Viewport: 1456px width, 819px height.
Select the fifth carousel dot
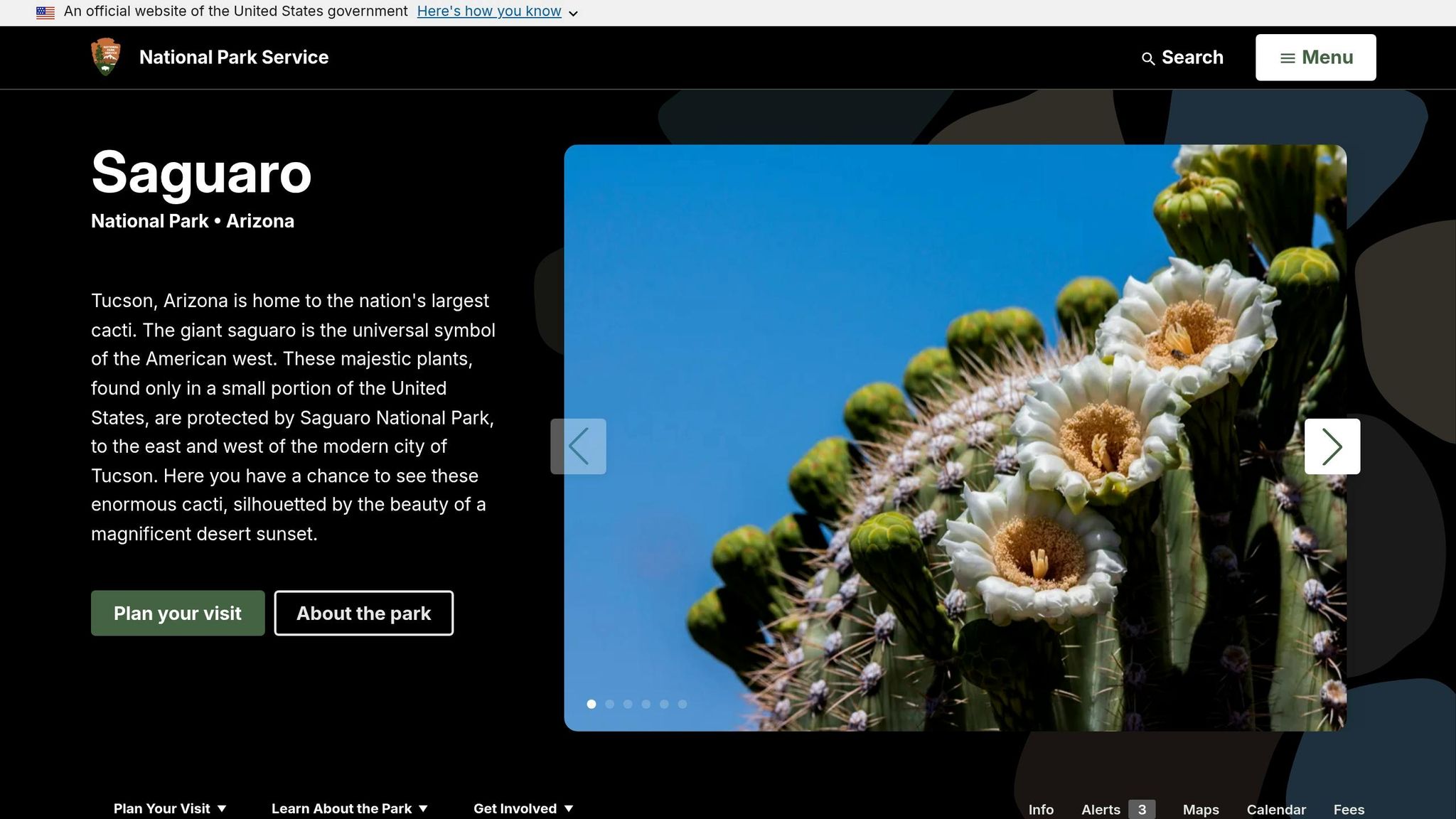664,704
